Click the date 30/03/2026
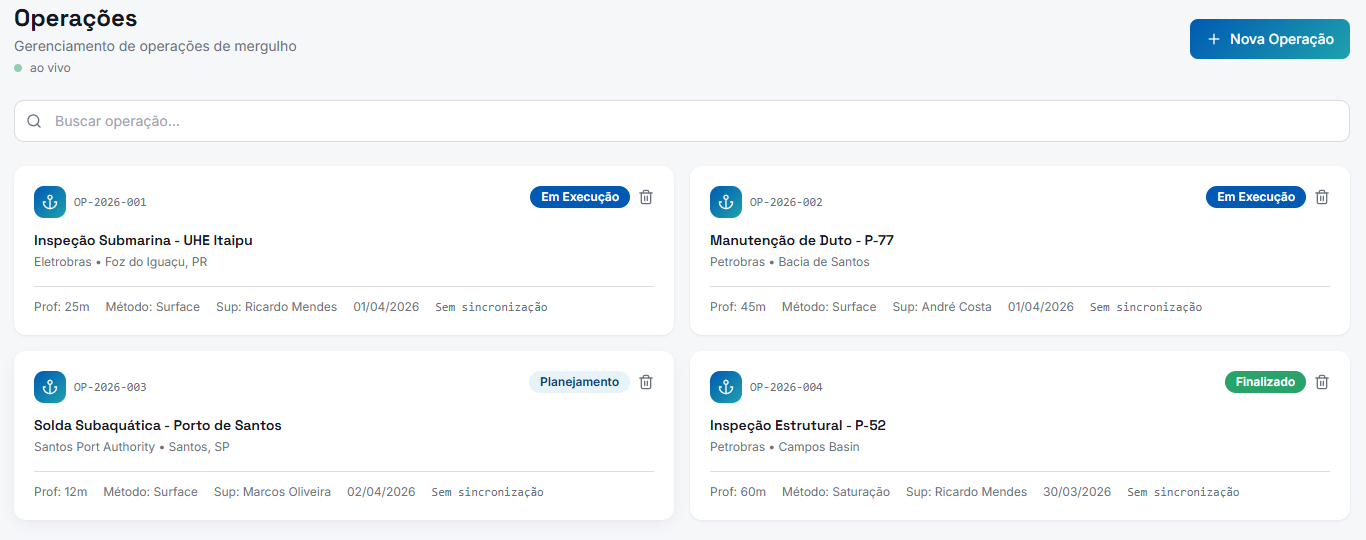 coord(1077,492)
